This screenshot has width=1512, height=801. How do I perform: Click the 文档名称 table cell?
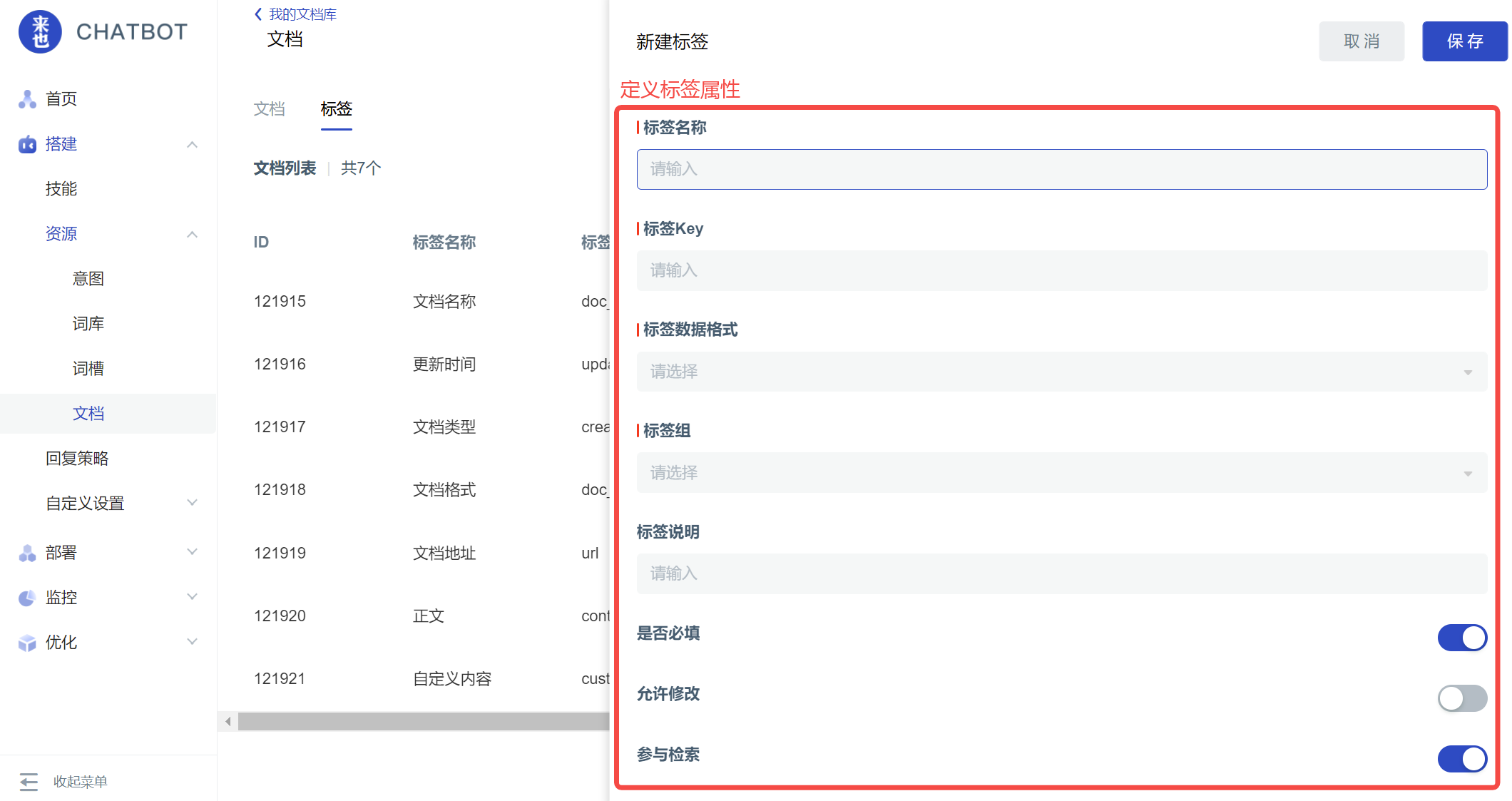tap(444, 302)
